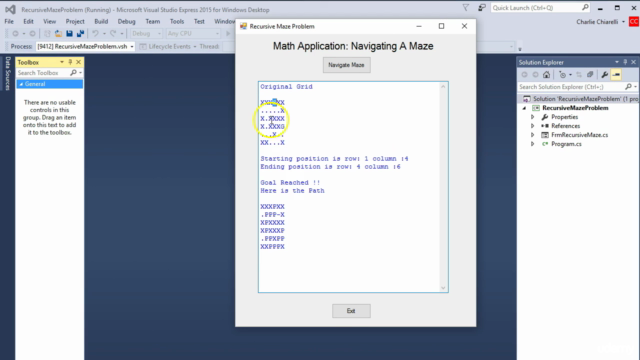
Task: Click the Open File toolbar icon
Action: [x=58, y=33]
